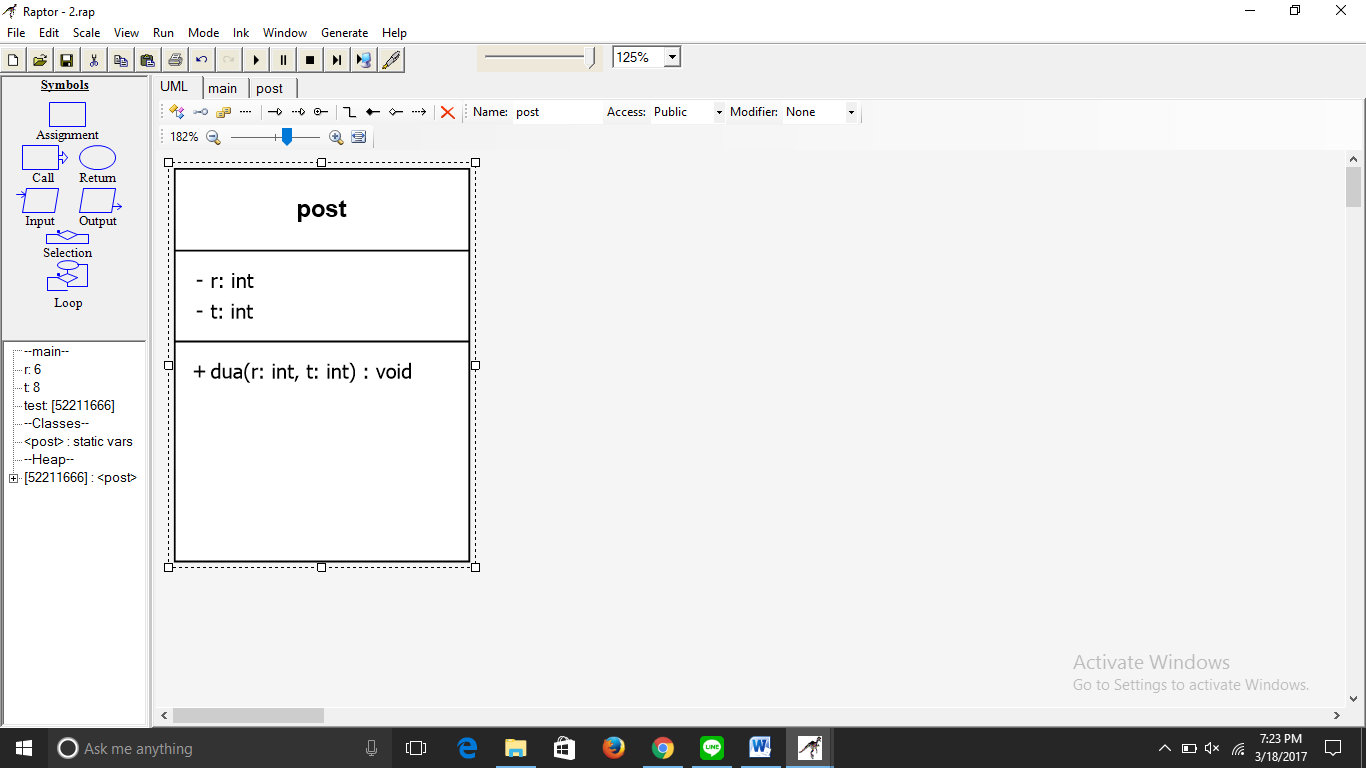Click the New file icon in the toolbar

pyautogui.click(x=13, y=60)
